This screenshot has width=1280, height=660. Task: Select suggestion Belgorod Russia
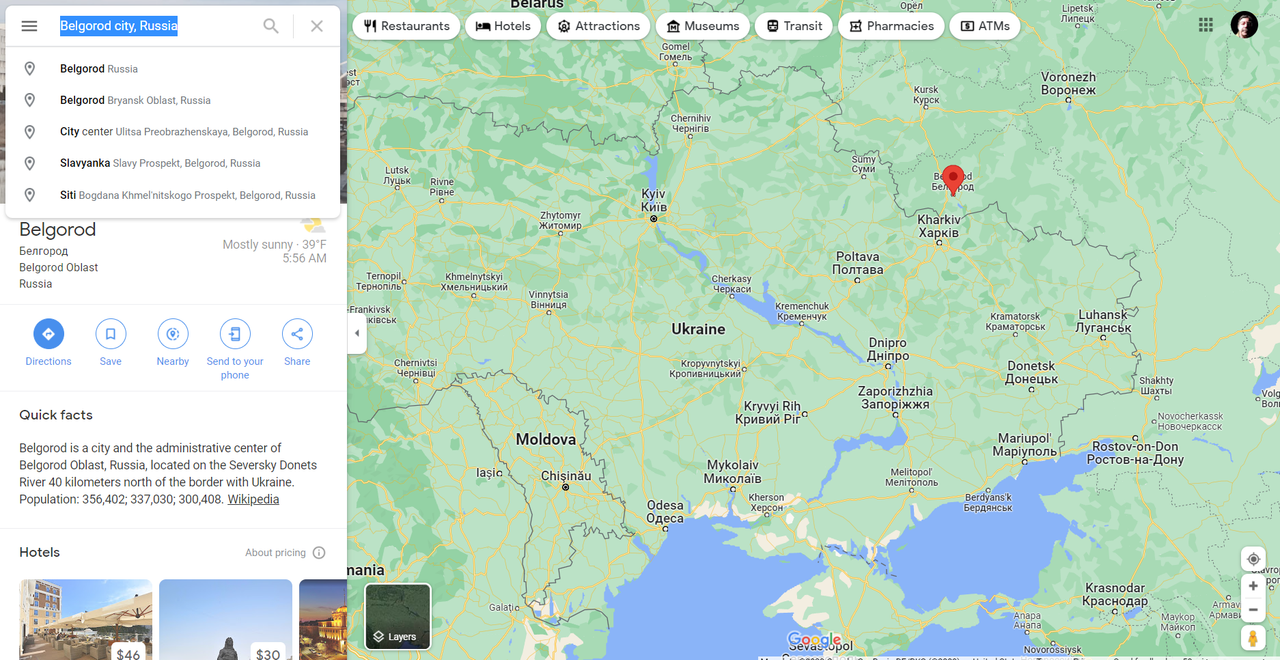(x=173, y=69)
